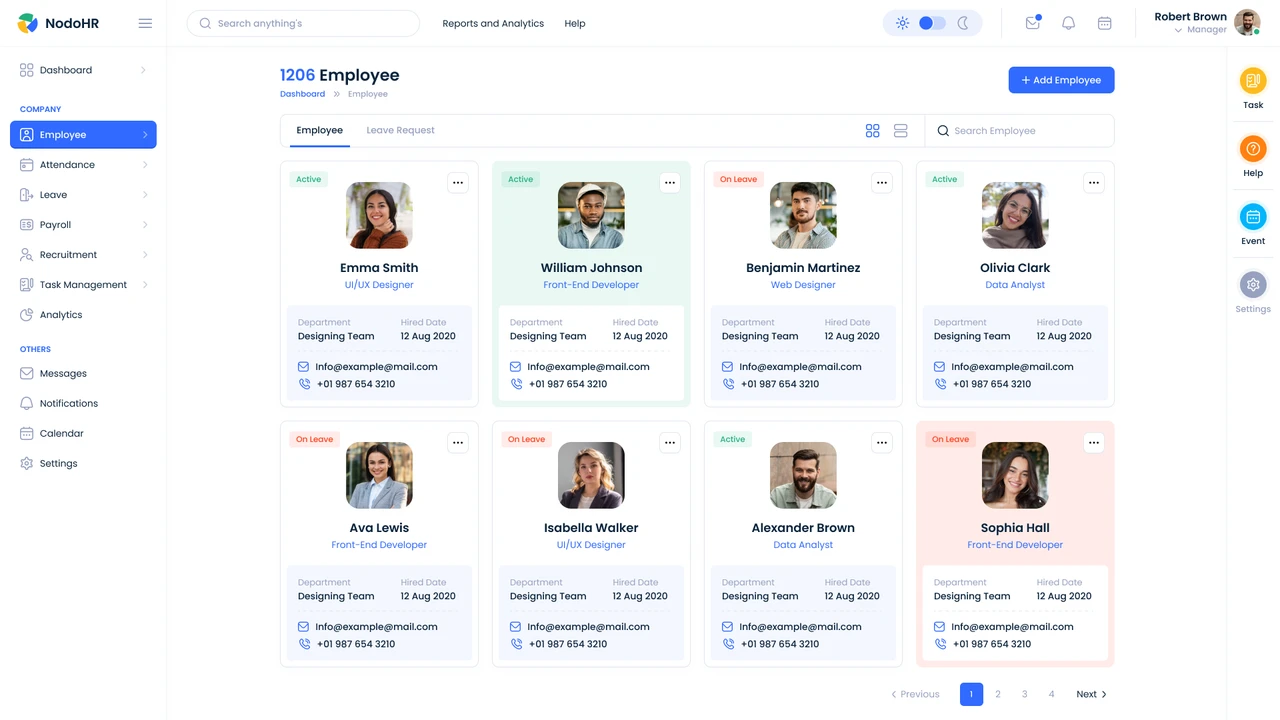The height and width of the screenshot is (720, 1280).
Task: Click the sun light-mode icon
Action: pyautogui.click(x=902, y=23)
